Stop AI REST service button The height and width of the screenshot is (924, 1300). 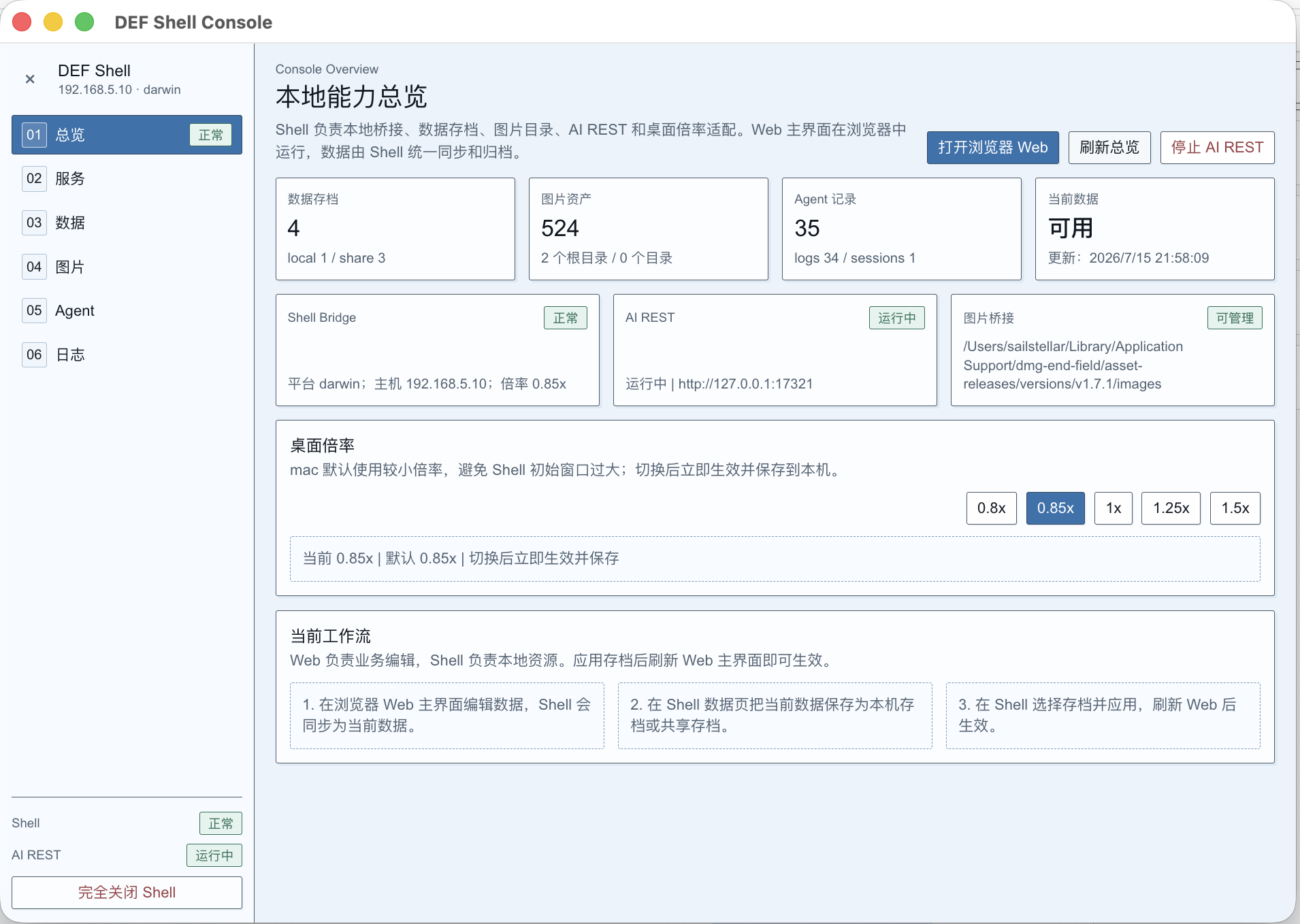(x=1217, y=148)
